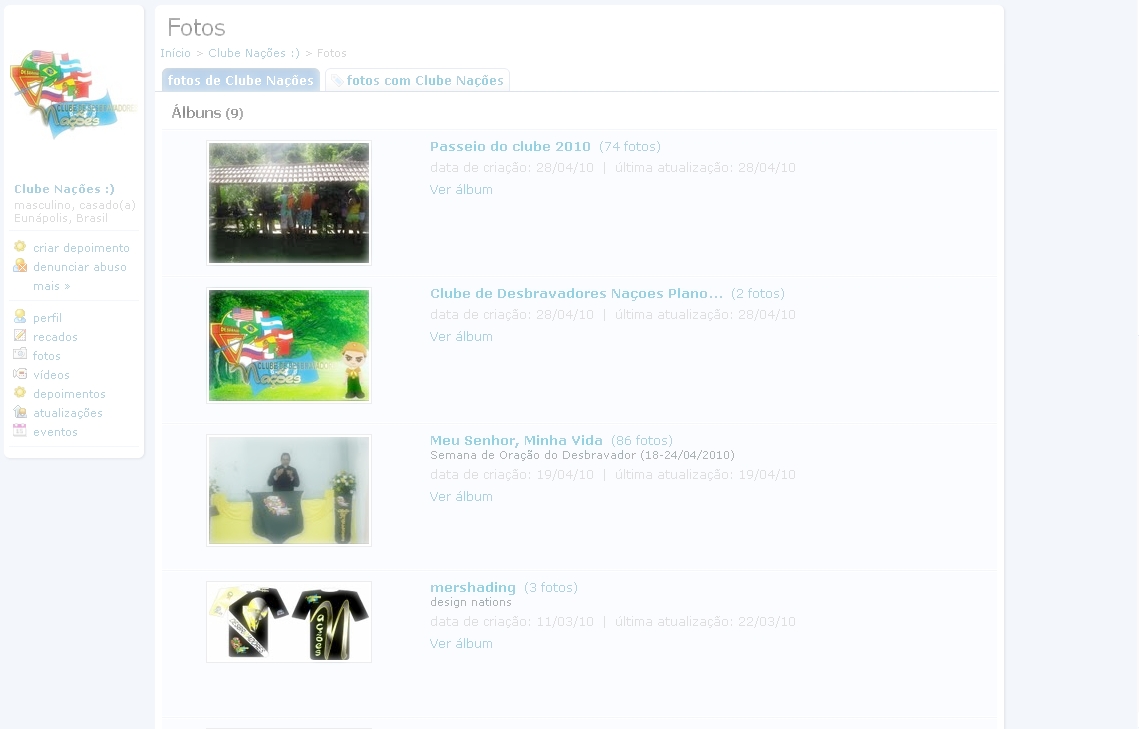Click the perfil person icon
The height and width of the screenshot is (729, 1139).
pyautogui.click(x=20, y=317)
